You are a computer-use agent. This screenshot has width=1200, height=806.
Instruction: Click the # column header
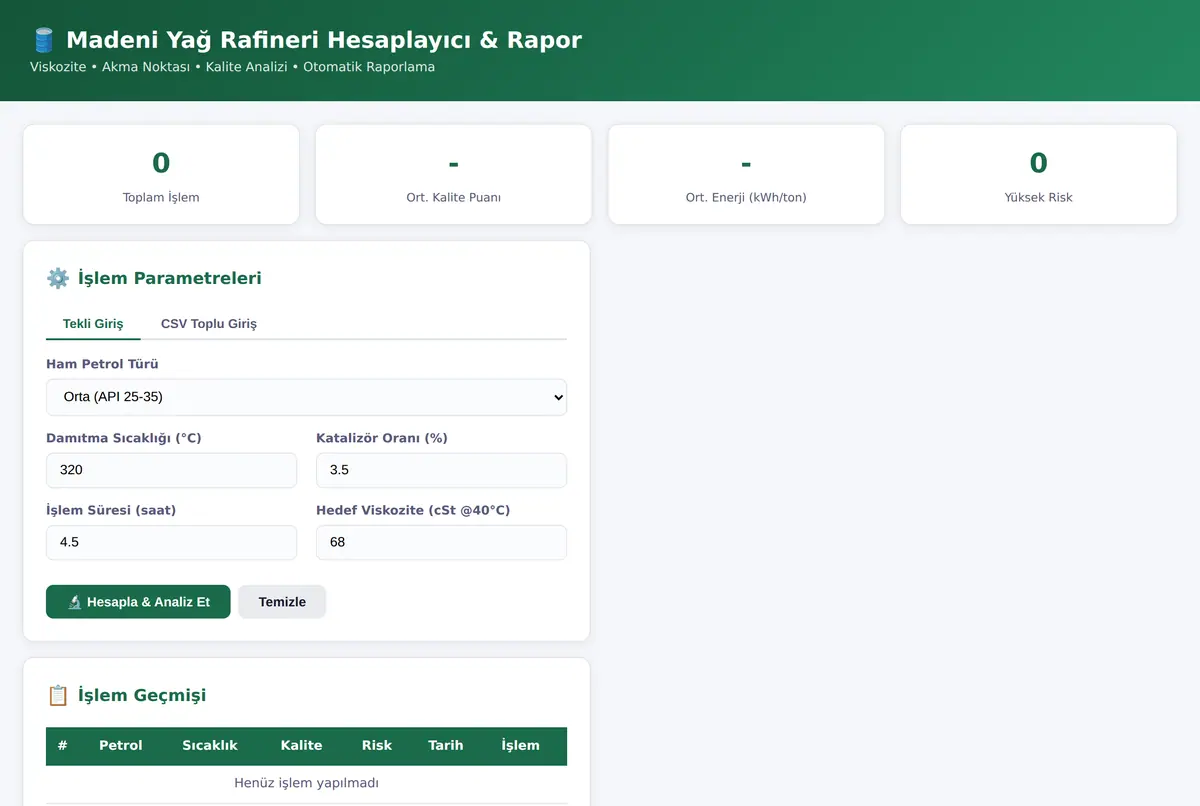pos(63,745)
